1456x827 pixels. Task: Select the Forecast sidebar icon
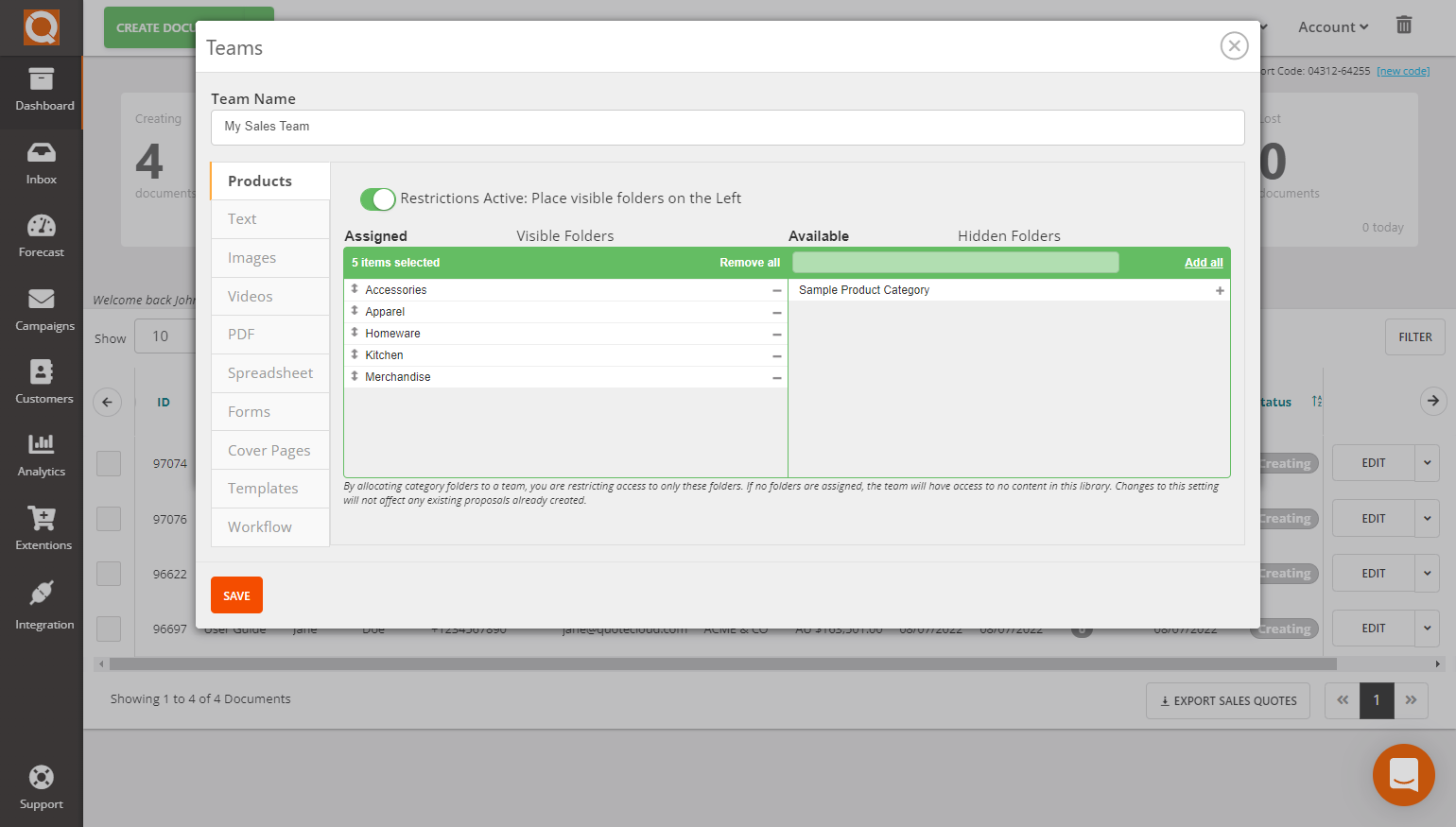41,234
